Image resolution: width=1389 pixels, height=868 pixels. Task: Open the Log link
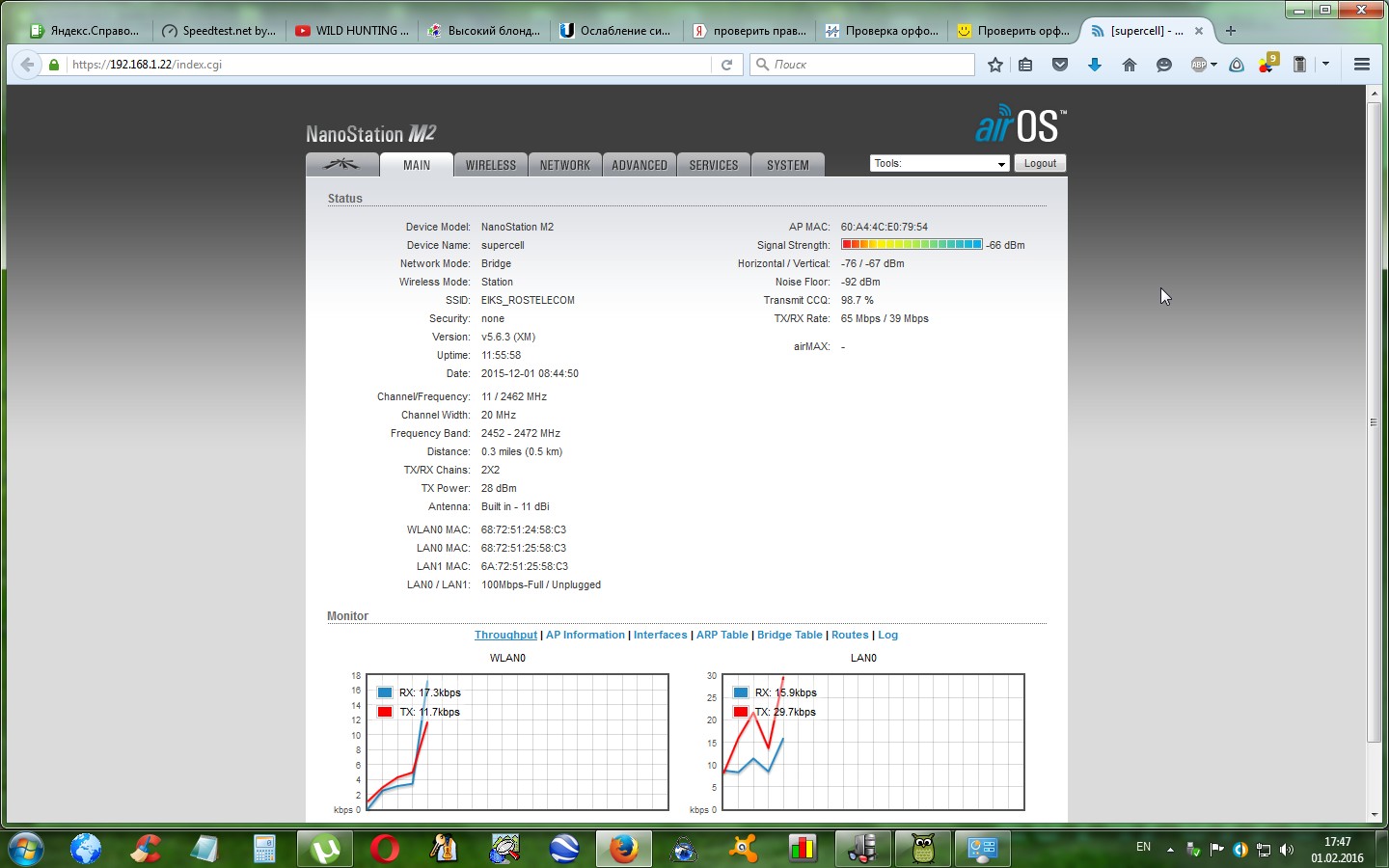(887, 635)
